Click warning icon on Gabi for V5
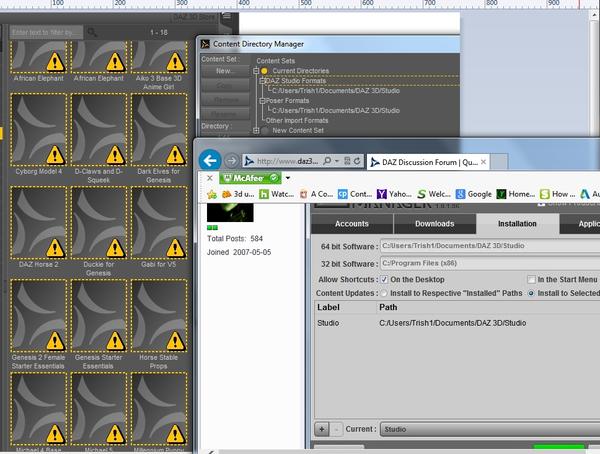 175,248
